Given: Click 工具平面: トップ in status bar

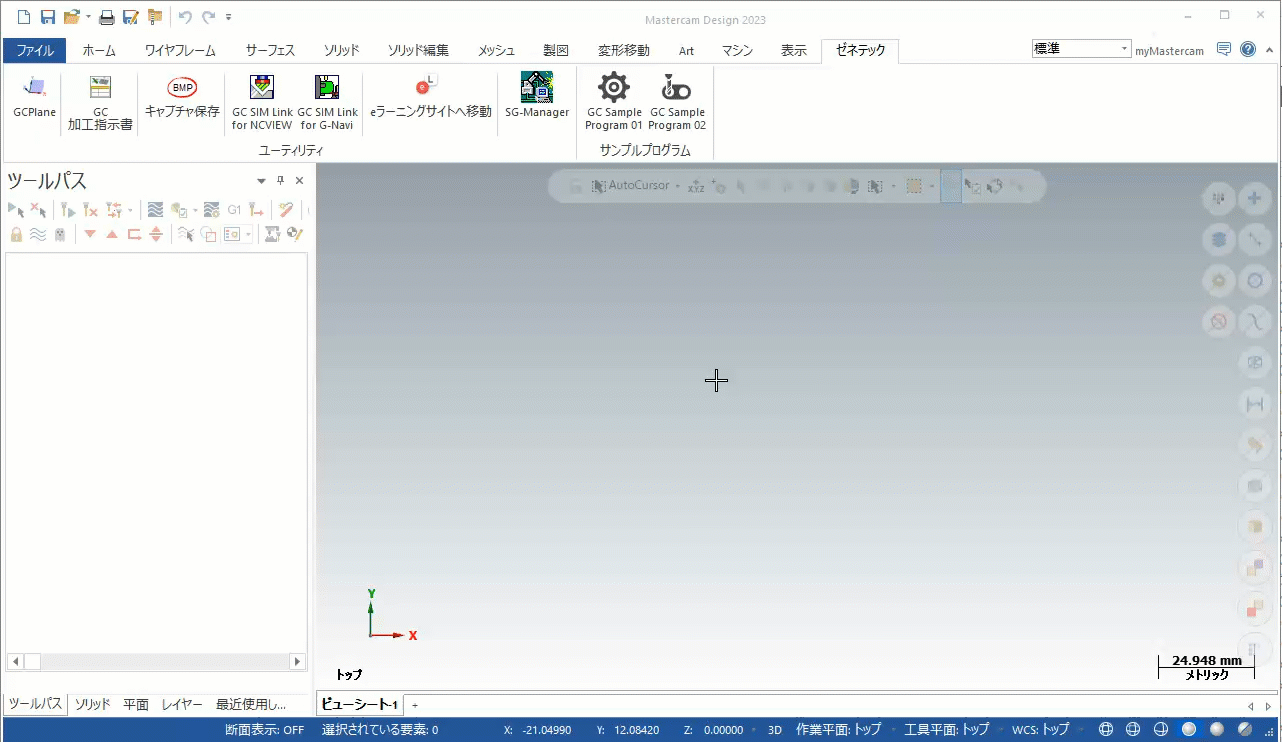Looking at the screenshot, I should pos(947,730).
